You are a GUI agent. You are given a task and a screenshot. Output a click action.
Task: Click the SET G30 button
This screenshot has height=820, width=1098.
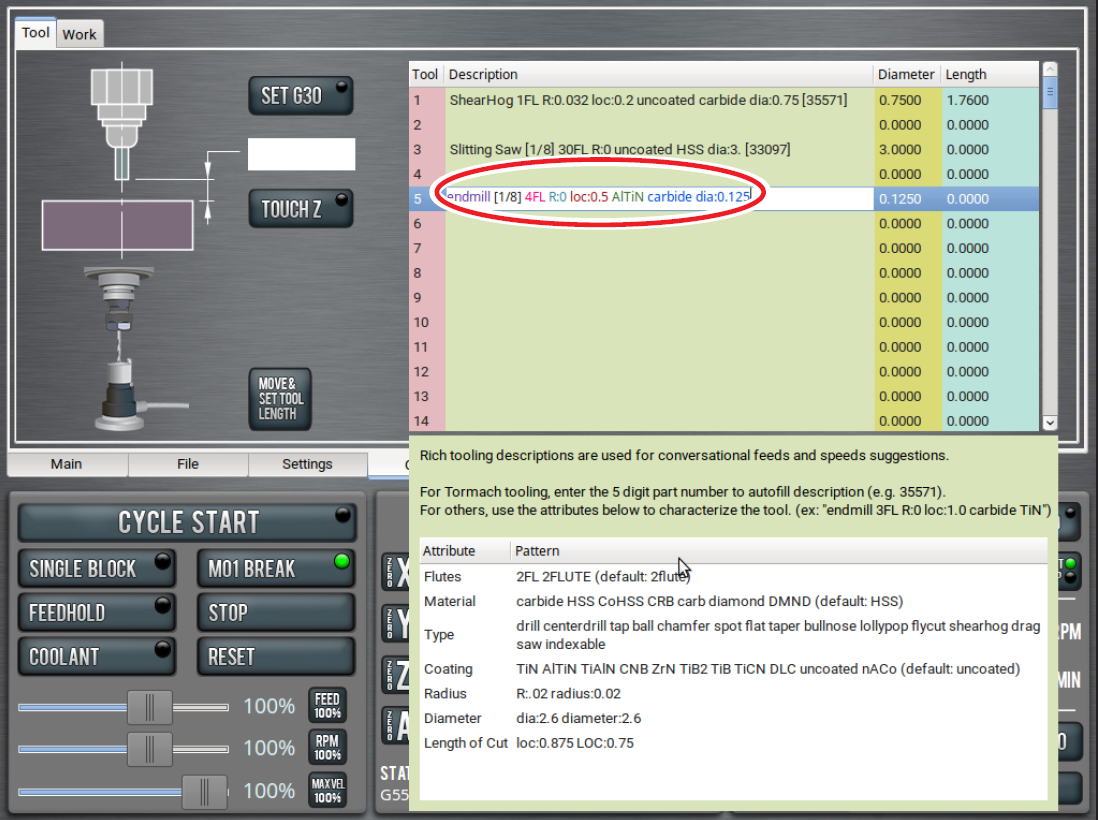point(300,95)
